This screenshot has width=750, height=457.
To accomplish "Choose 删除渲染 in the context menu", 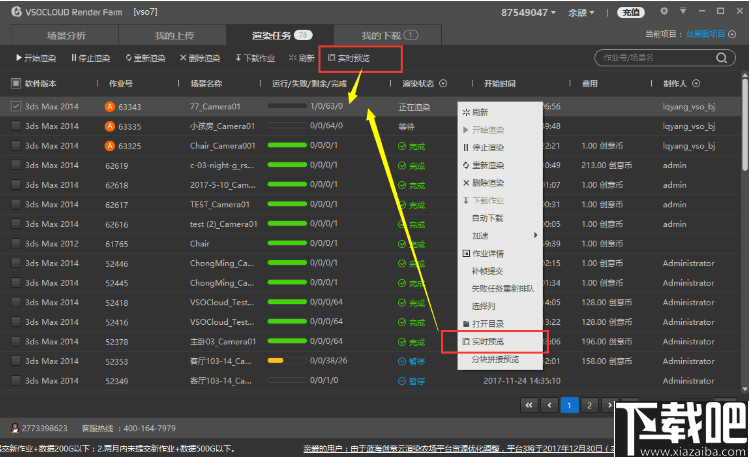I will click(500, 183).
